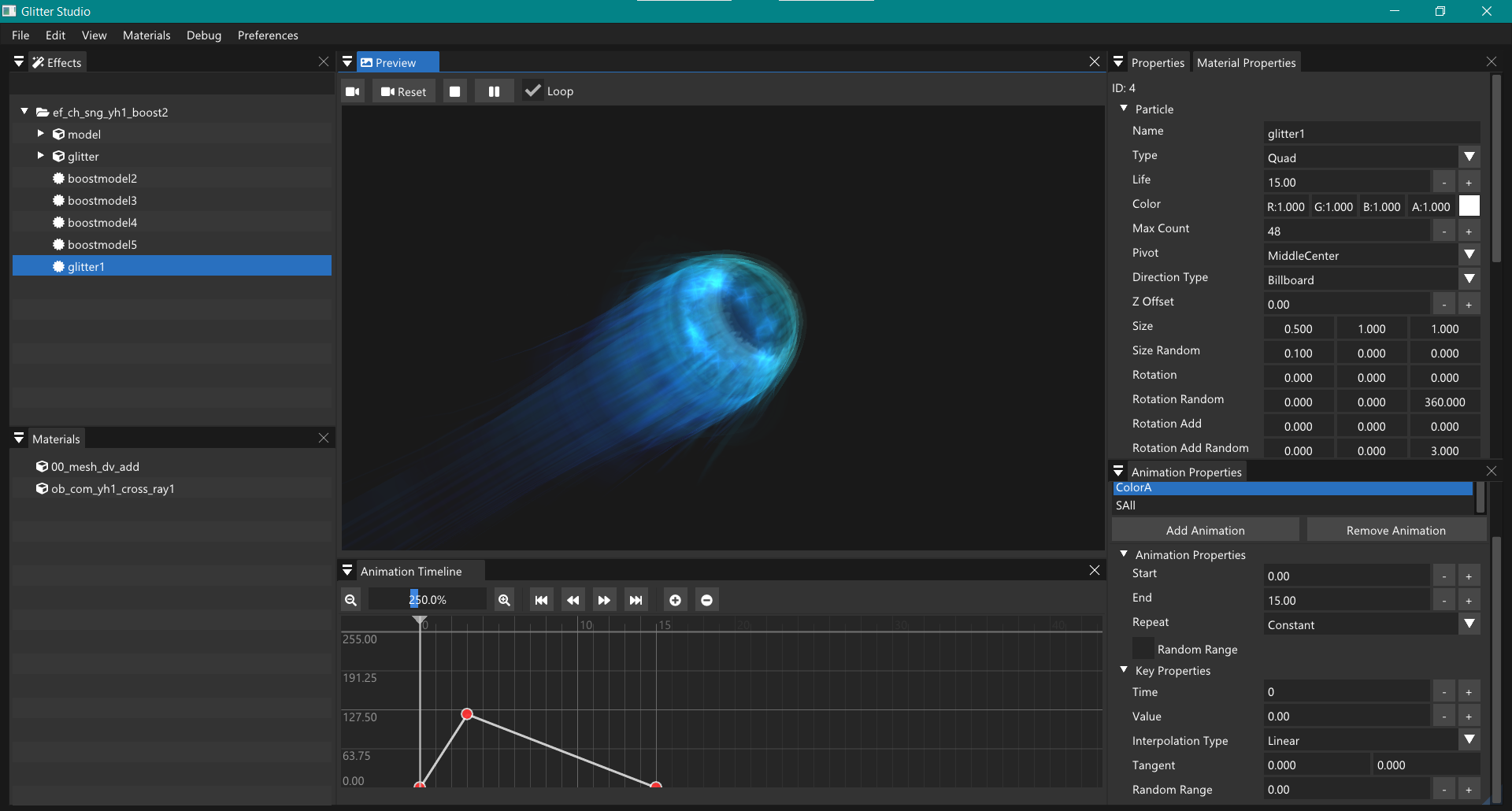
Task: Open the Effects panel dropdown menu icon
Action: click(19, 61)
